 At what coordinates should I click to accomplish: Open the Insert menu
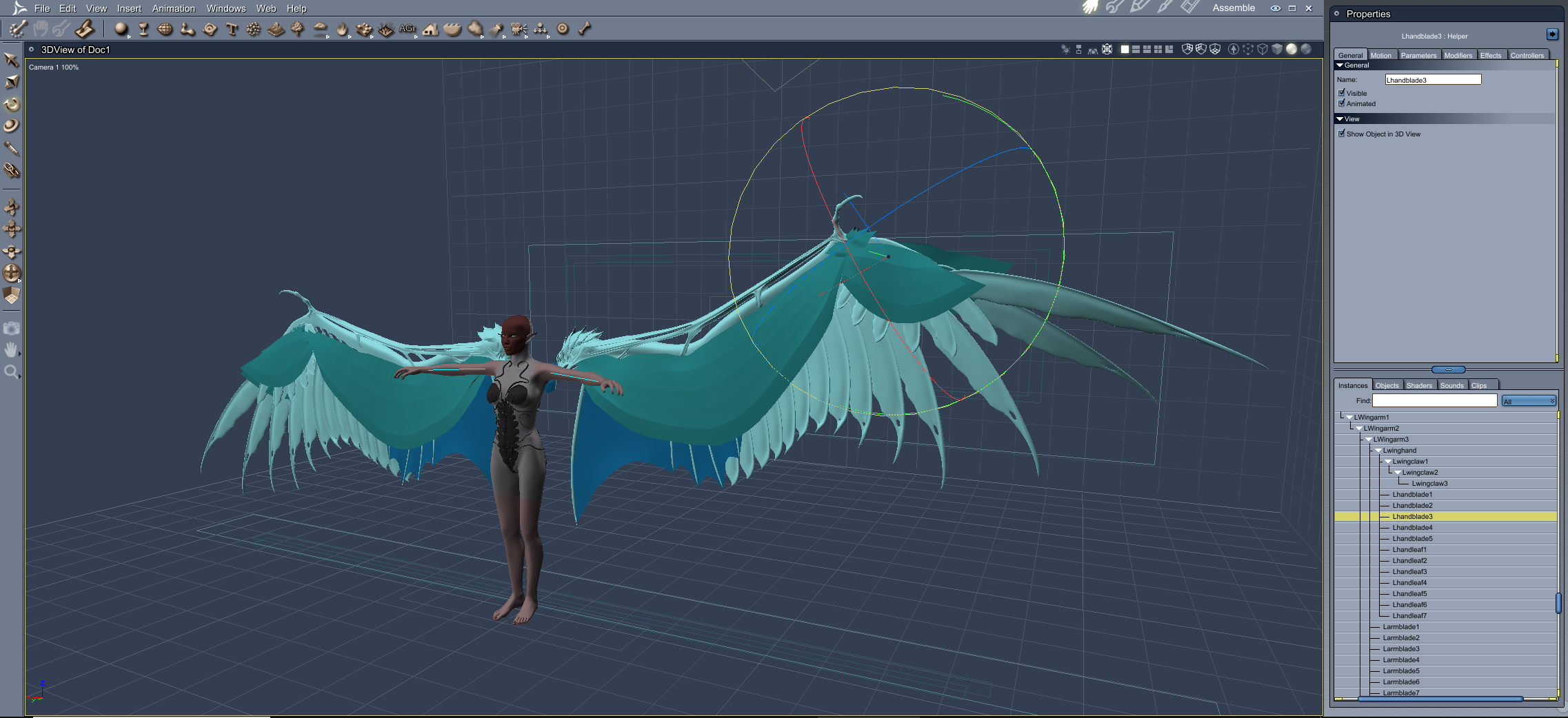click(129, 8)
